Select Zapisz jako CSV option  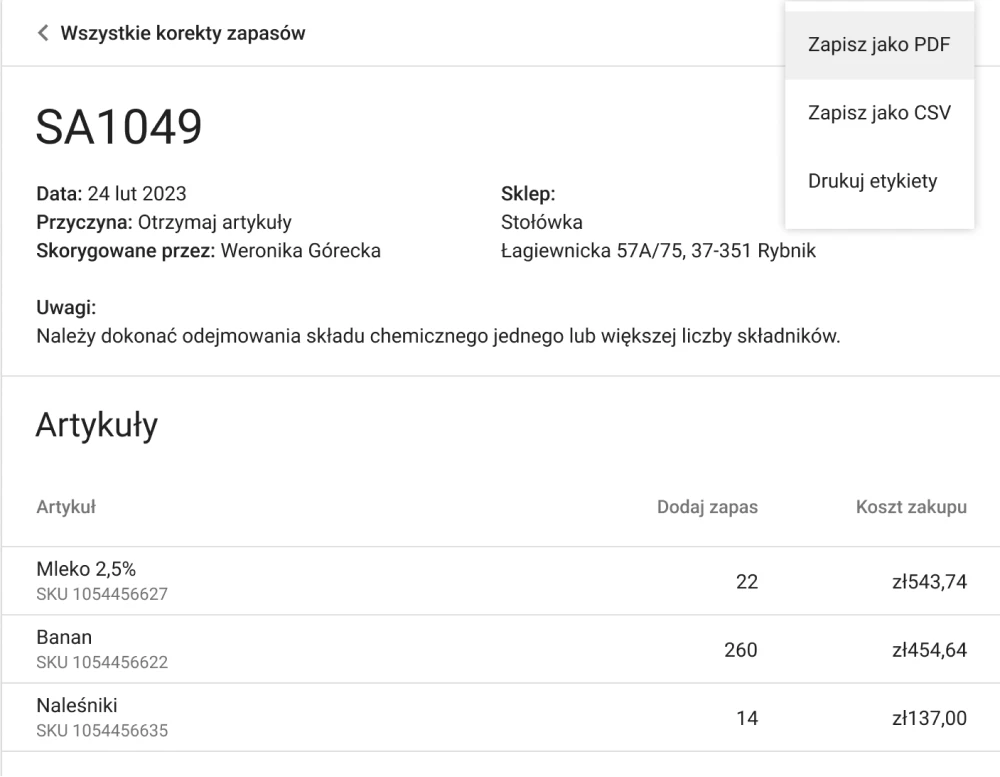(879, 113)
